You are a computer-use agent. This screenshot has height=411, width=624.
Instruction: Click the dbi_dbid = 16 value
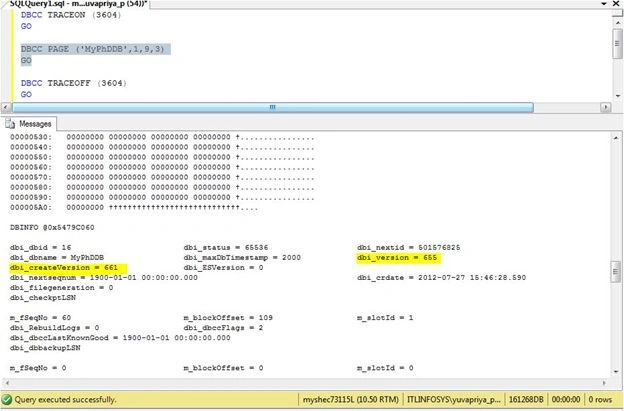[41, 247]
